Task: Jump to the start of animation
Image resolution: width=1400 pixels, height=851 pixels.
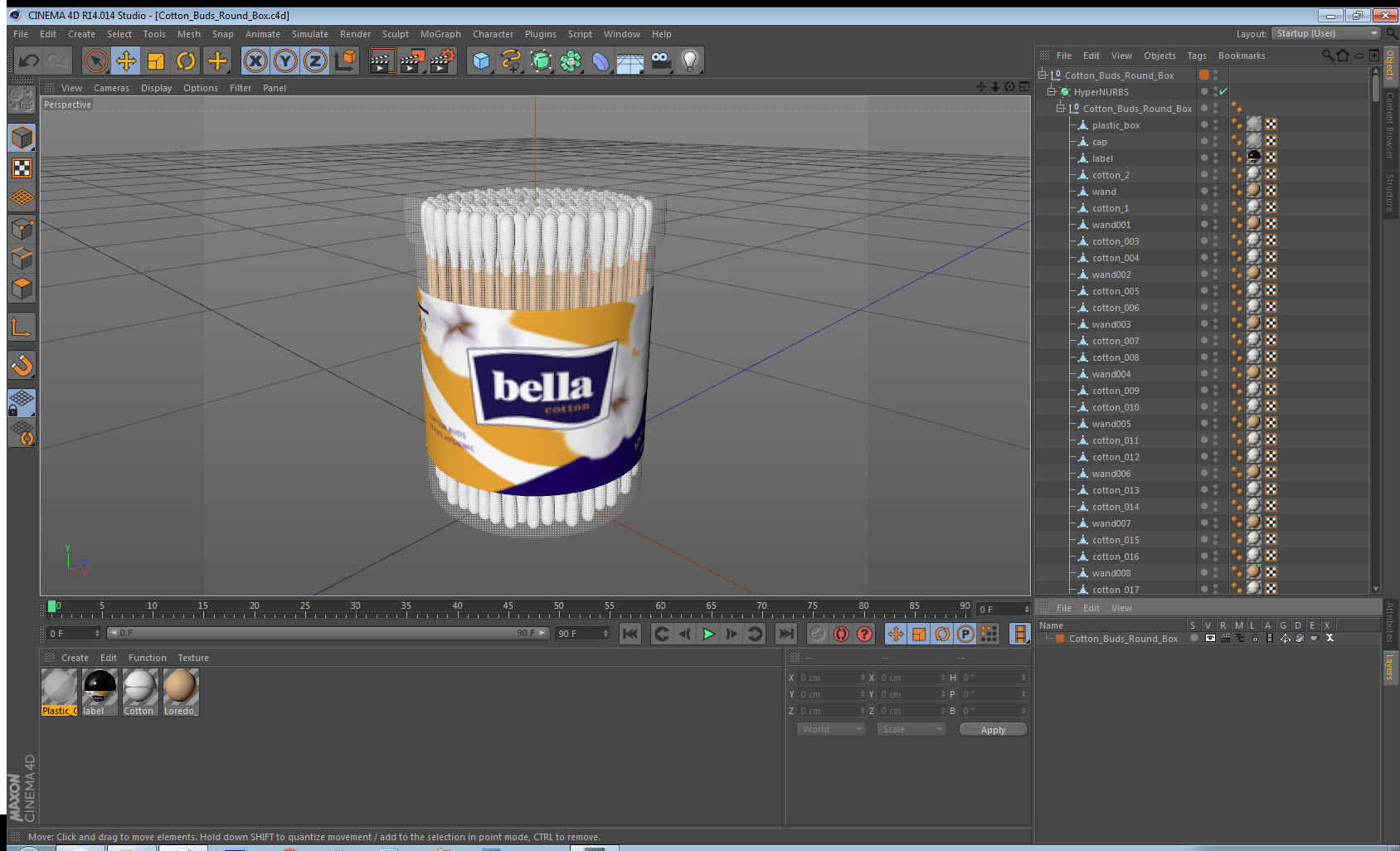Action: (630, 634)
